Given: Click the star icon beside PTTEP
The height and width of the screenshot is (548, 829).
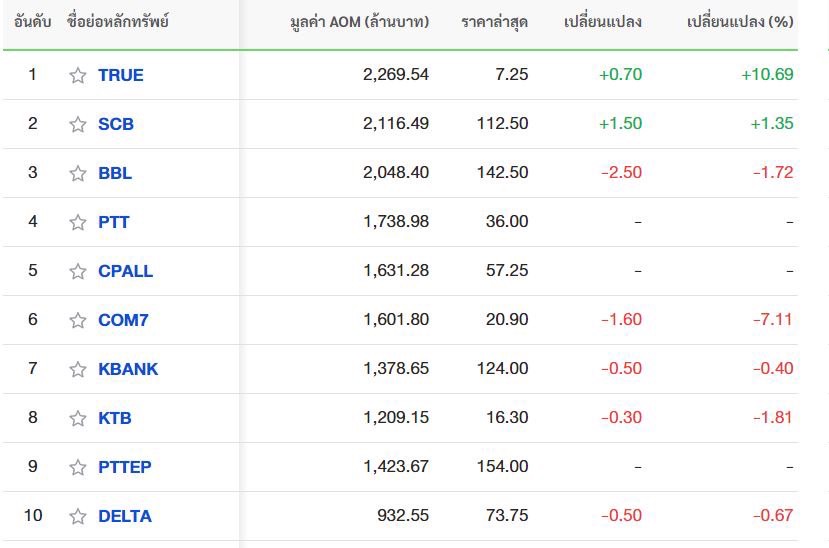Looking at the screenshot, I should click(78, 467).
